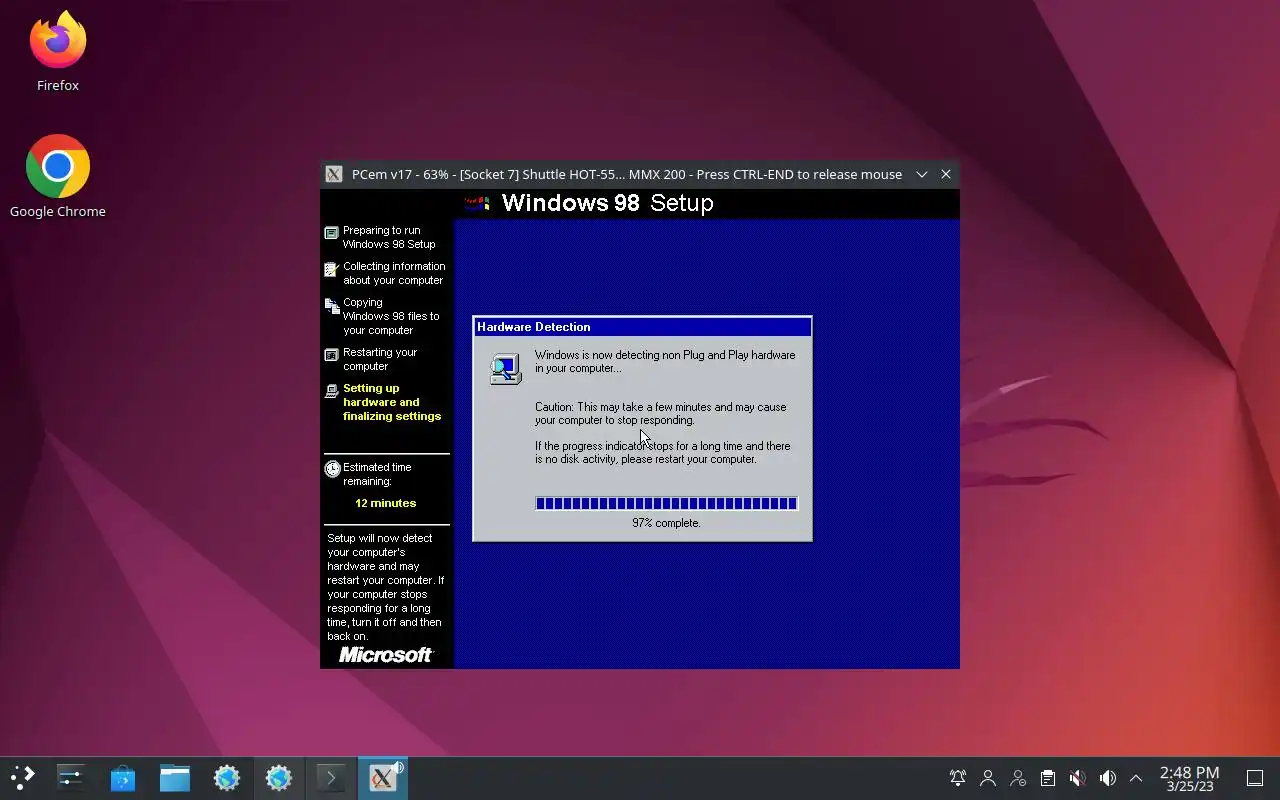Click PCem title bar minimize chevron
Viewport: 1280px width, 800px height.
point(922,174)
